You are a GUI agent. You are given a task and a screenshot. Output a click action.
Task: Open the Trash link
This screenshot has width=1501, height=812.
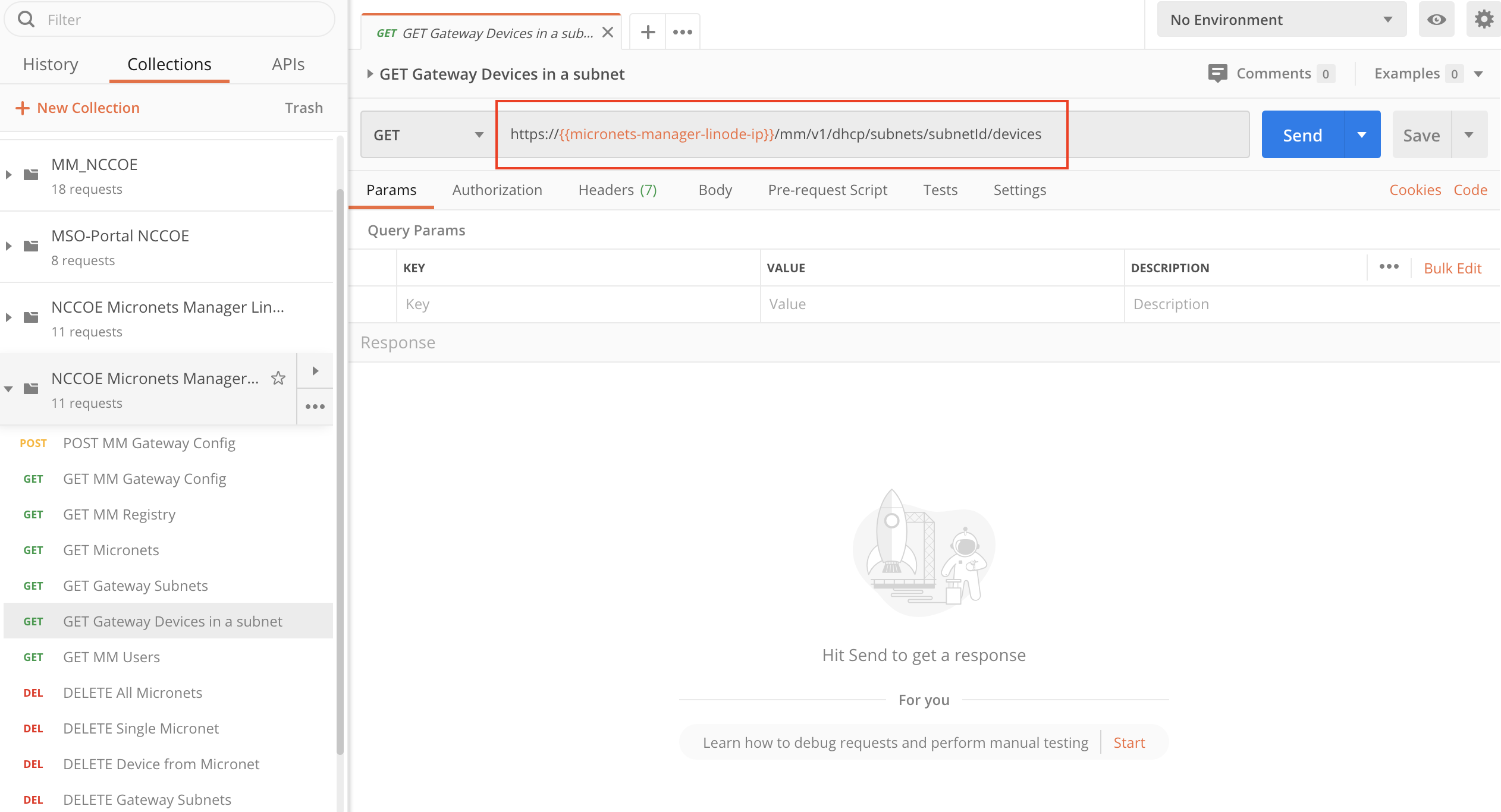303,108
